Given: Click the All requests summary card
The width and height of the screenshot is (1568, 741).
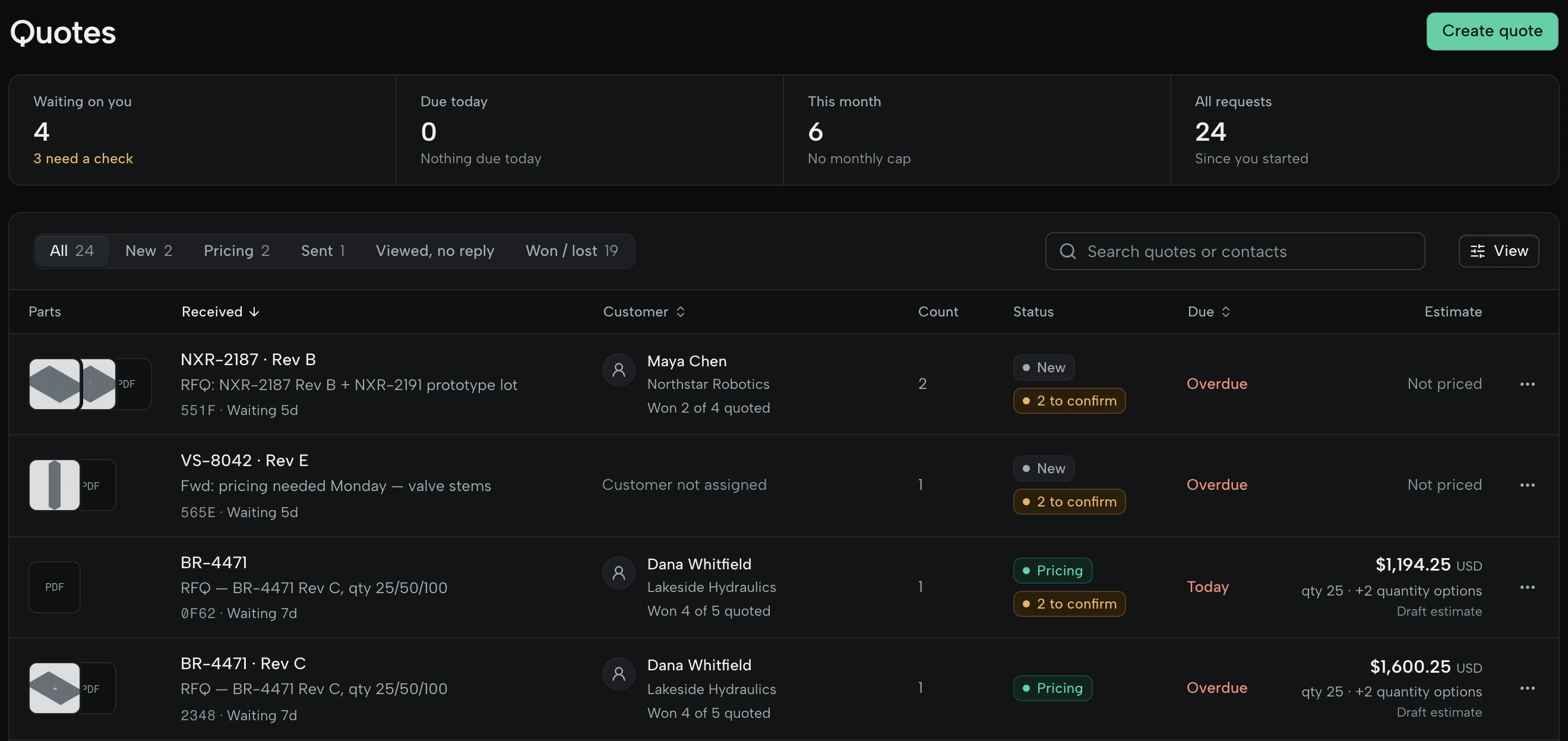Looking at the screenshot, I should click(x=1364, y=130).
